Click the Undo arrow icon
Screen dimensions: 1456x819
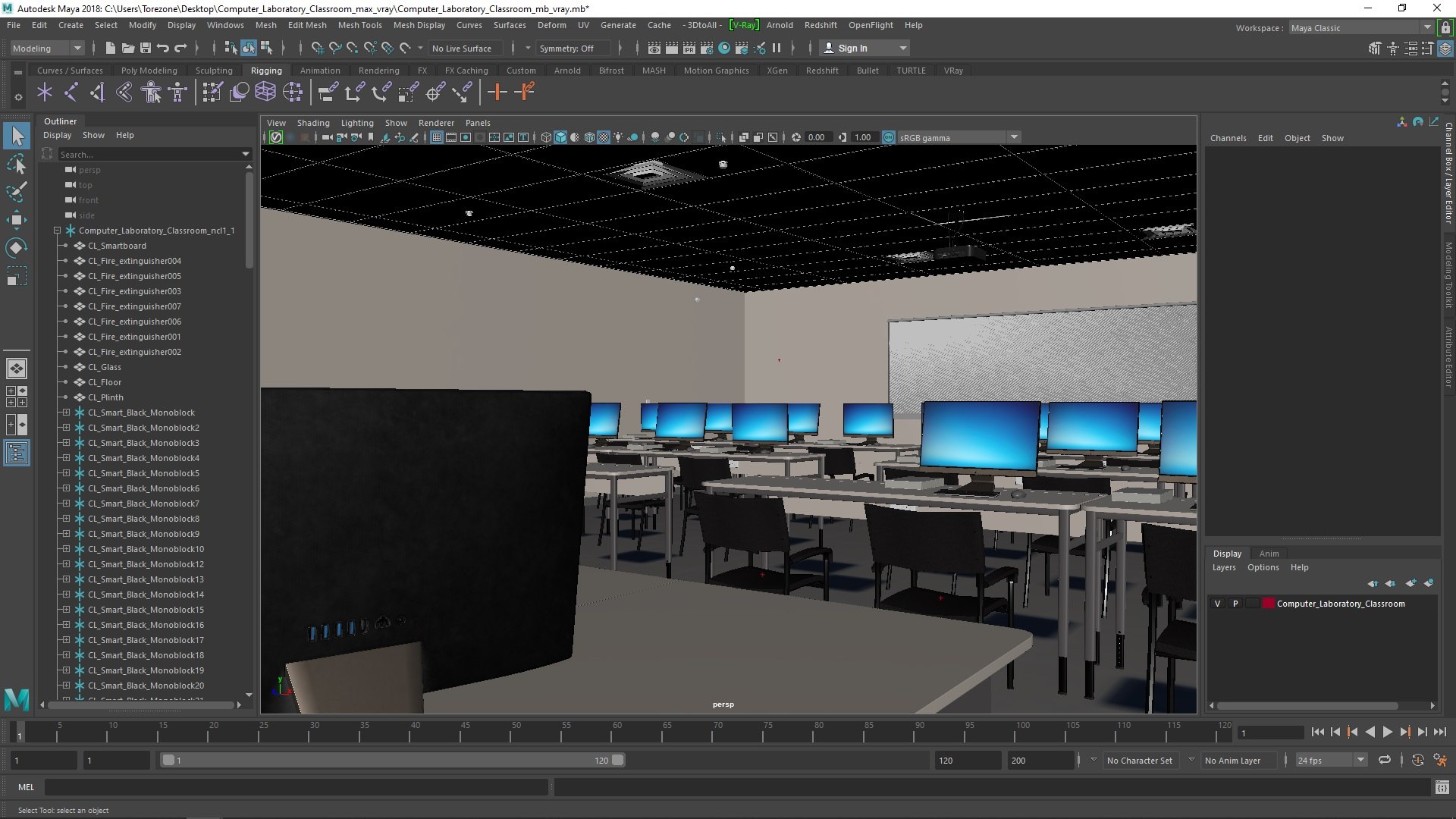coord(163,48)
